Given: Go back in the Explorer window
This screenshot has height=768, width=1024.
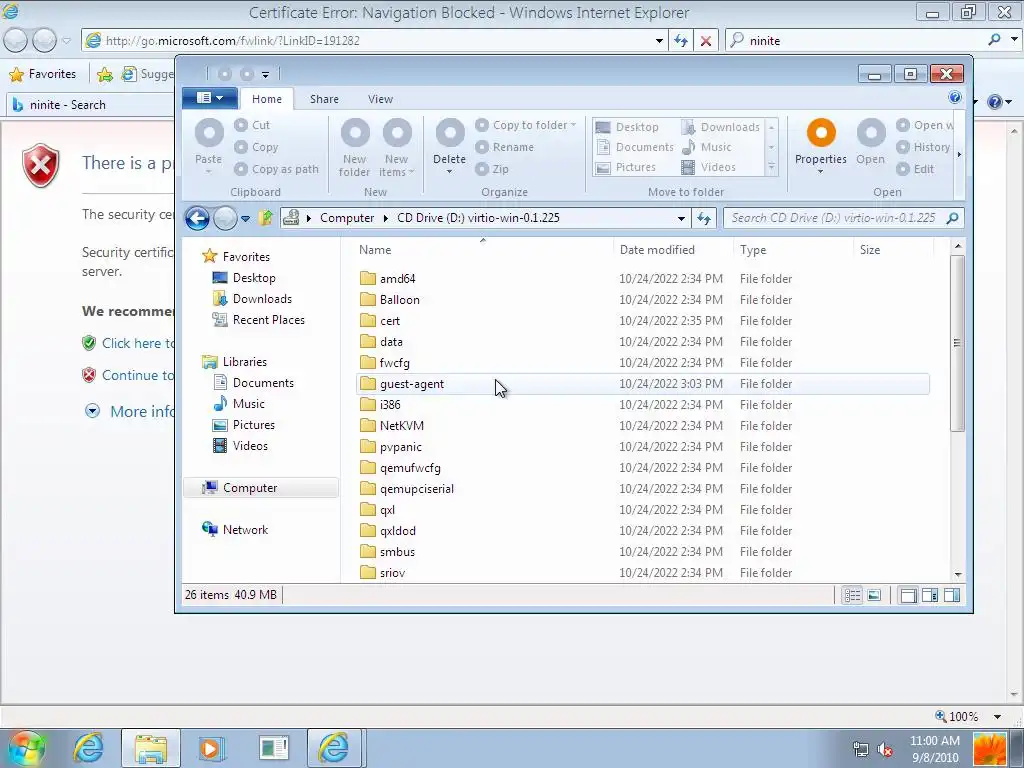Looking at the screenshot, I should (x=197, y=218).
